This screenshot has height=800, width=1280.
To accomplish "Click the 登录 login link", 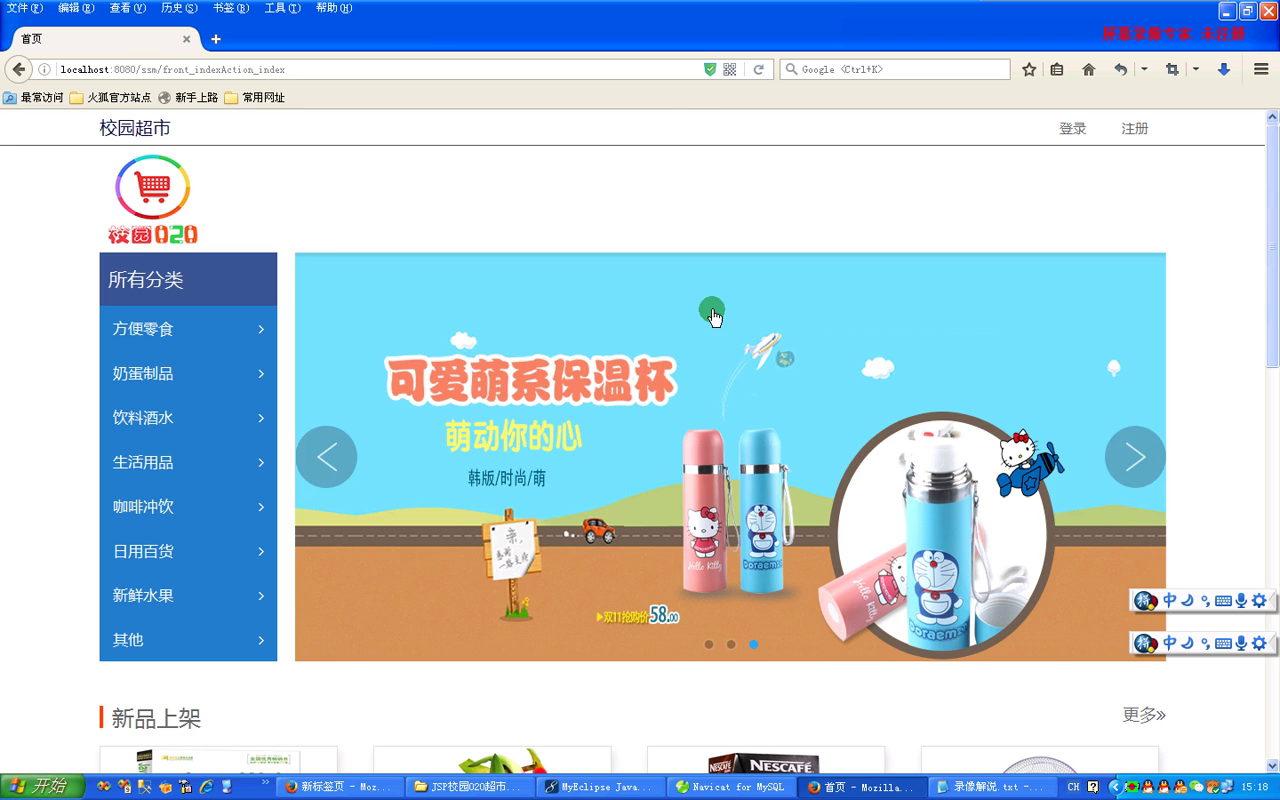I will coord(1073,129).
